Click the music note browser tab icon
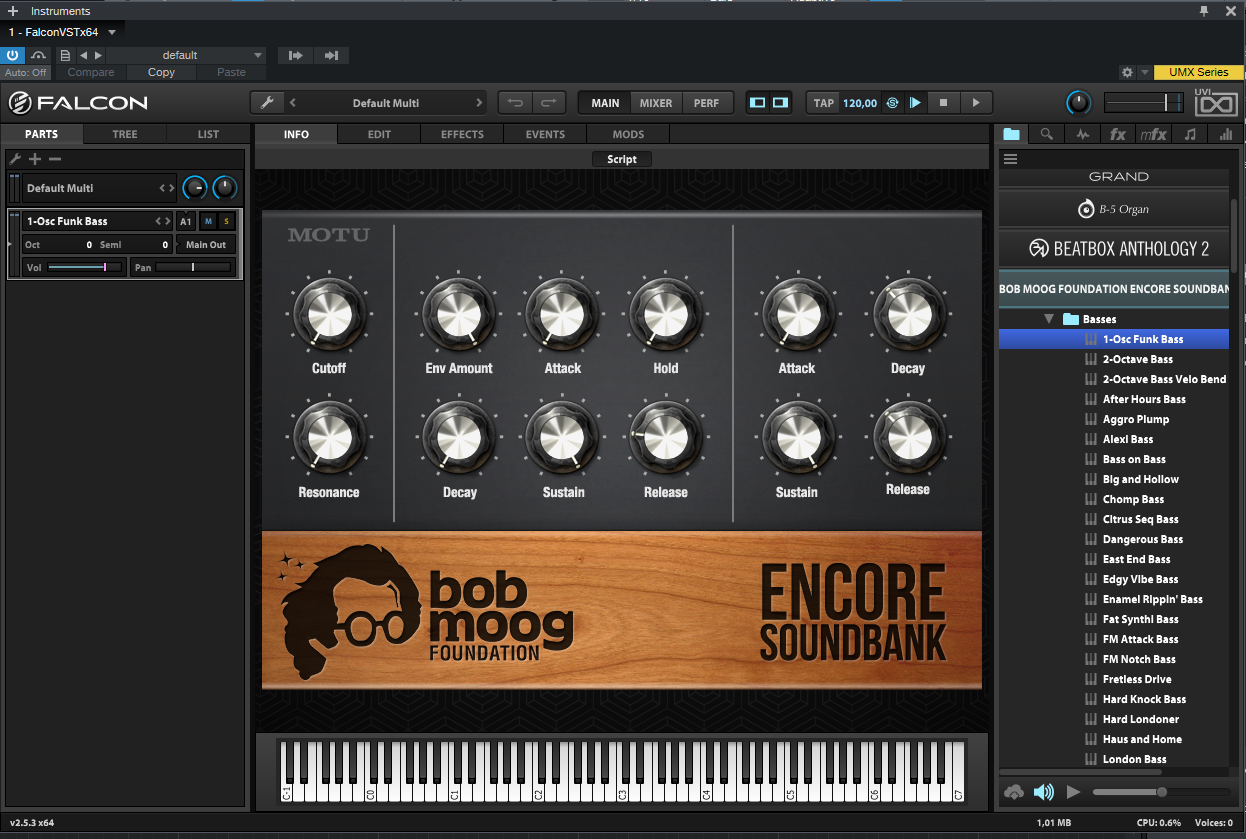Viewport: 1246px width, 839px height. pos(1189,134)
